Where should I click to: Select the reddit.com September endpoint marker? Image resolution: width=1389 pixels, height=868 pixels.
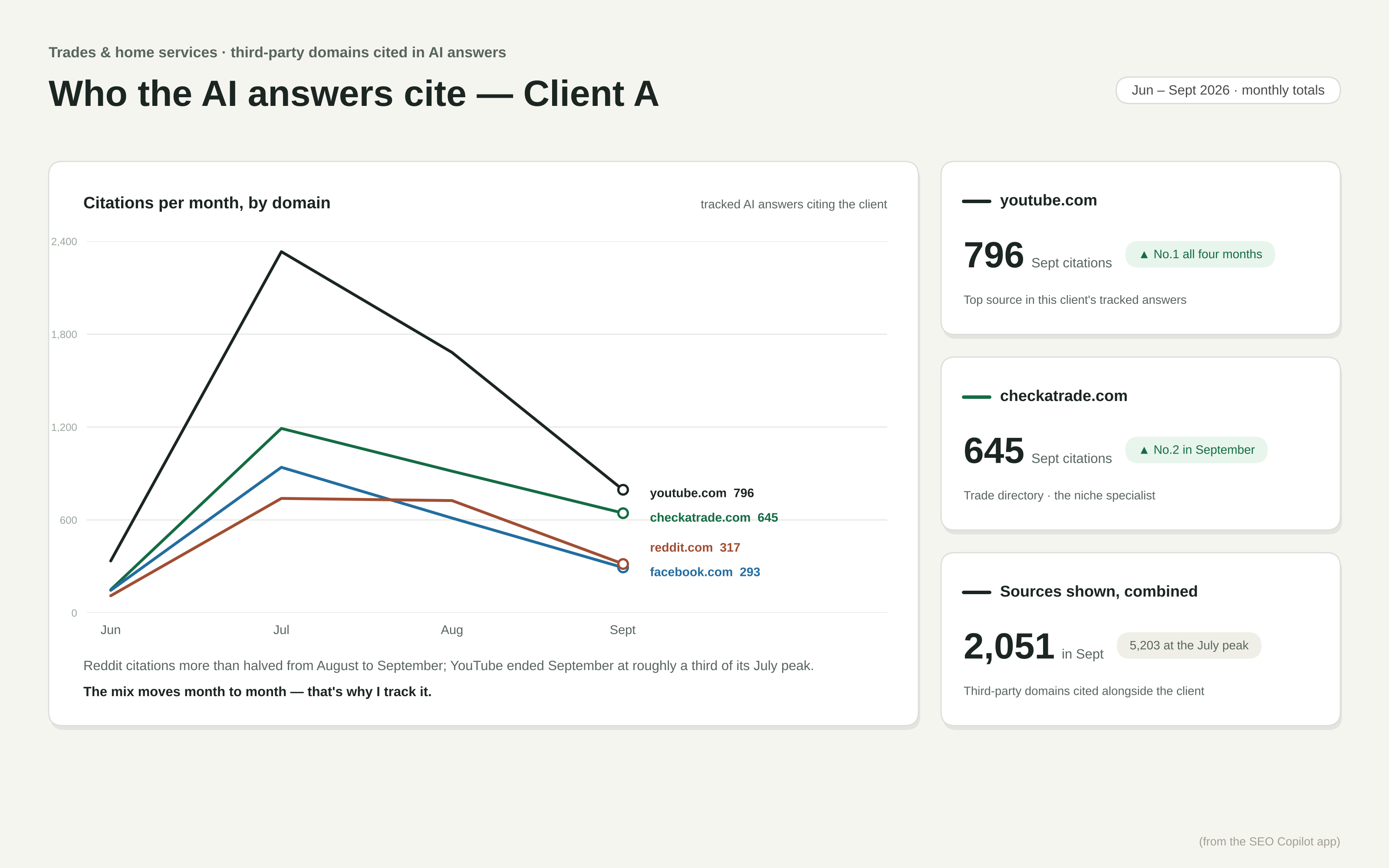[623, 564]
